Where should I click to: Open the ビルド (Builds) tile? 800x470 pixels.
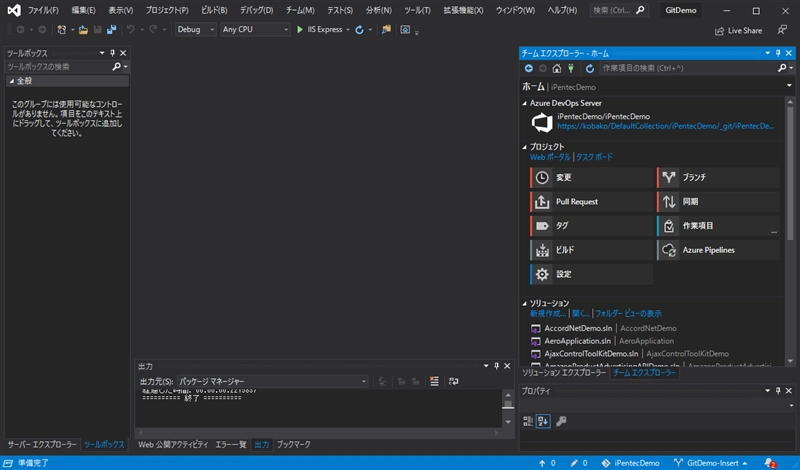592,250
